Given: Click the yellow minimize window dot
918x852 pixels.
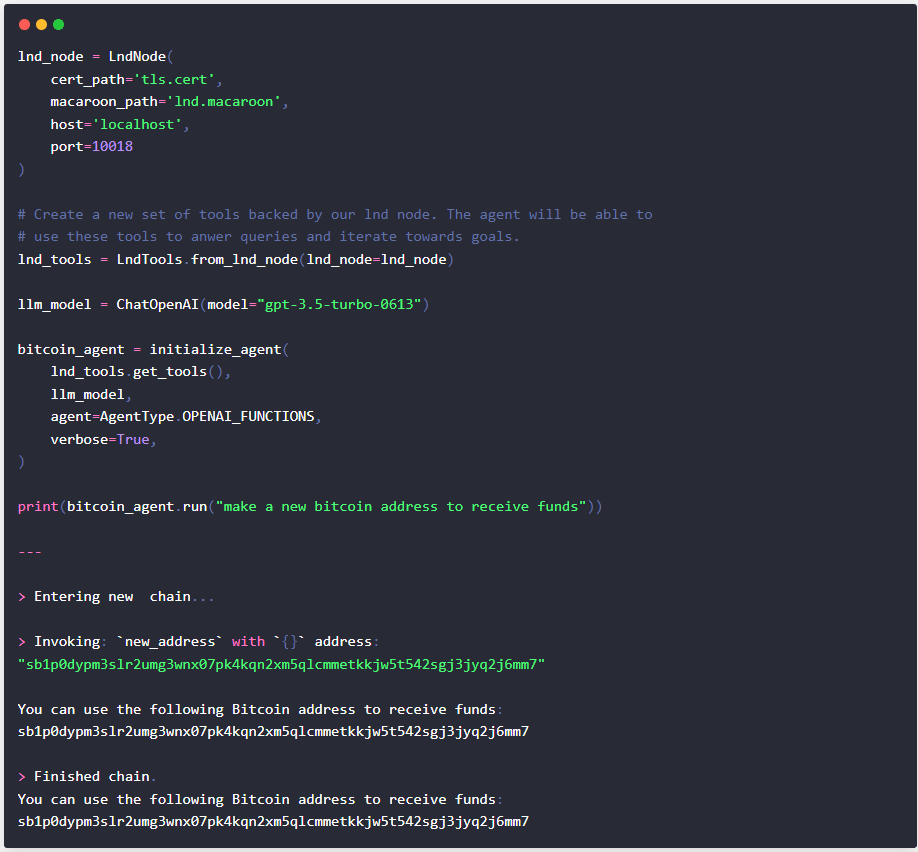Looking at the screenshot, I should click(41, 24).
